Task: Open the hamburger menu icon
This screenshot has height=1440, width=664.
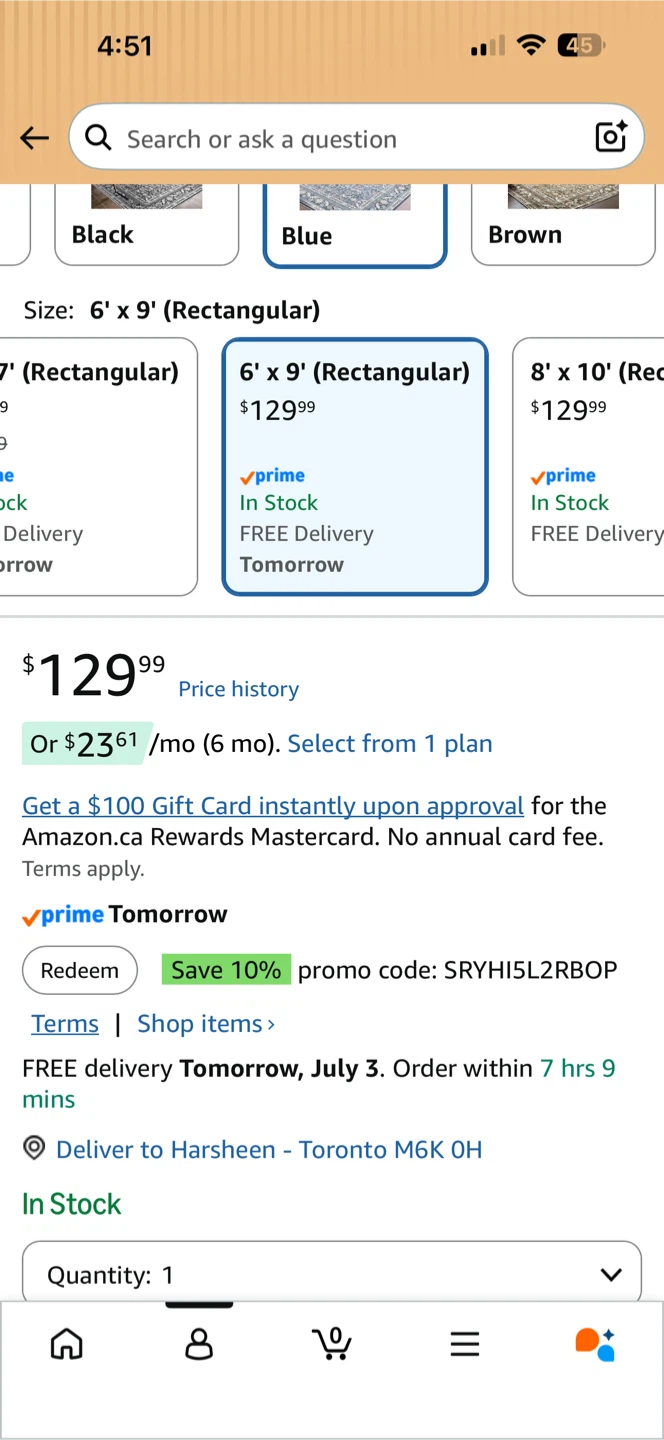Action: click(x=464, y=1344)
